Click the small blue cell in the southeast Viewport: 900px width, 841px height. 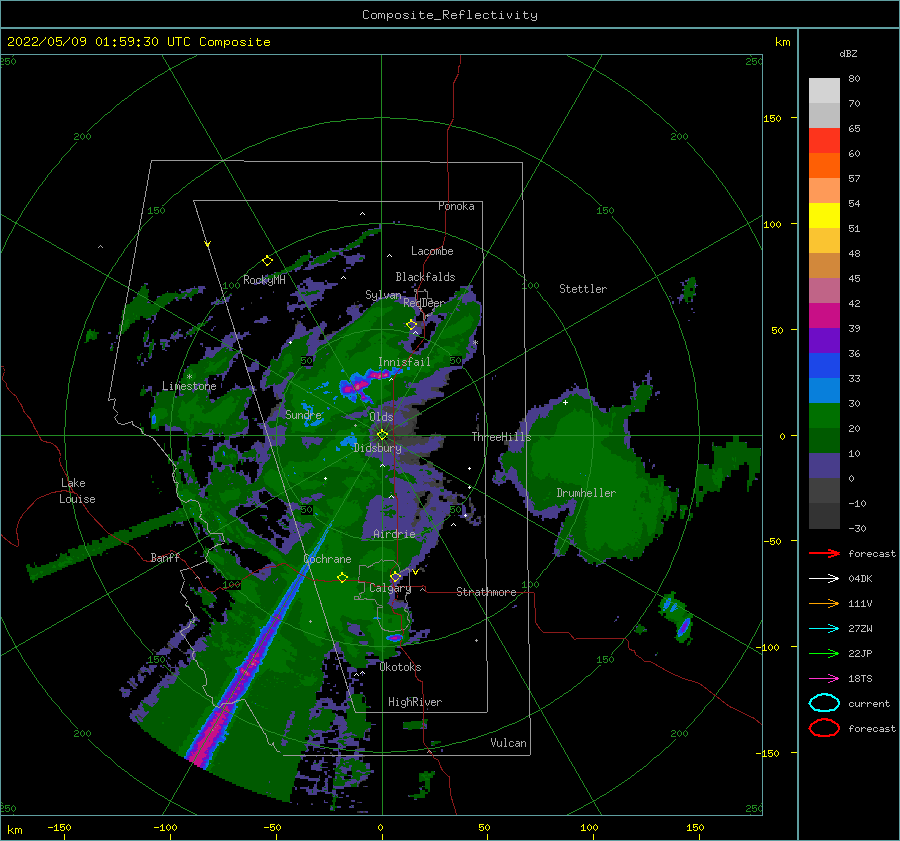click(x=683, y=627)
